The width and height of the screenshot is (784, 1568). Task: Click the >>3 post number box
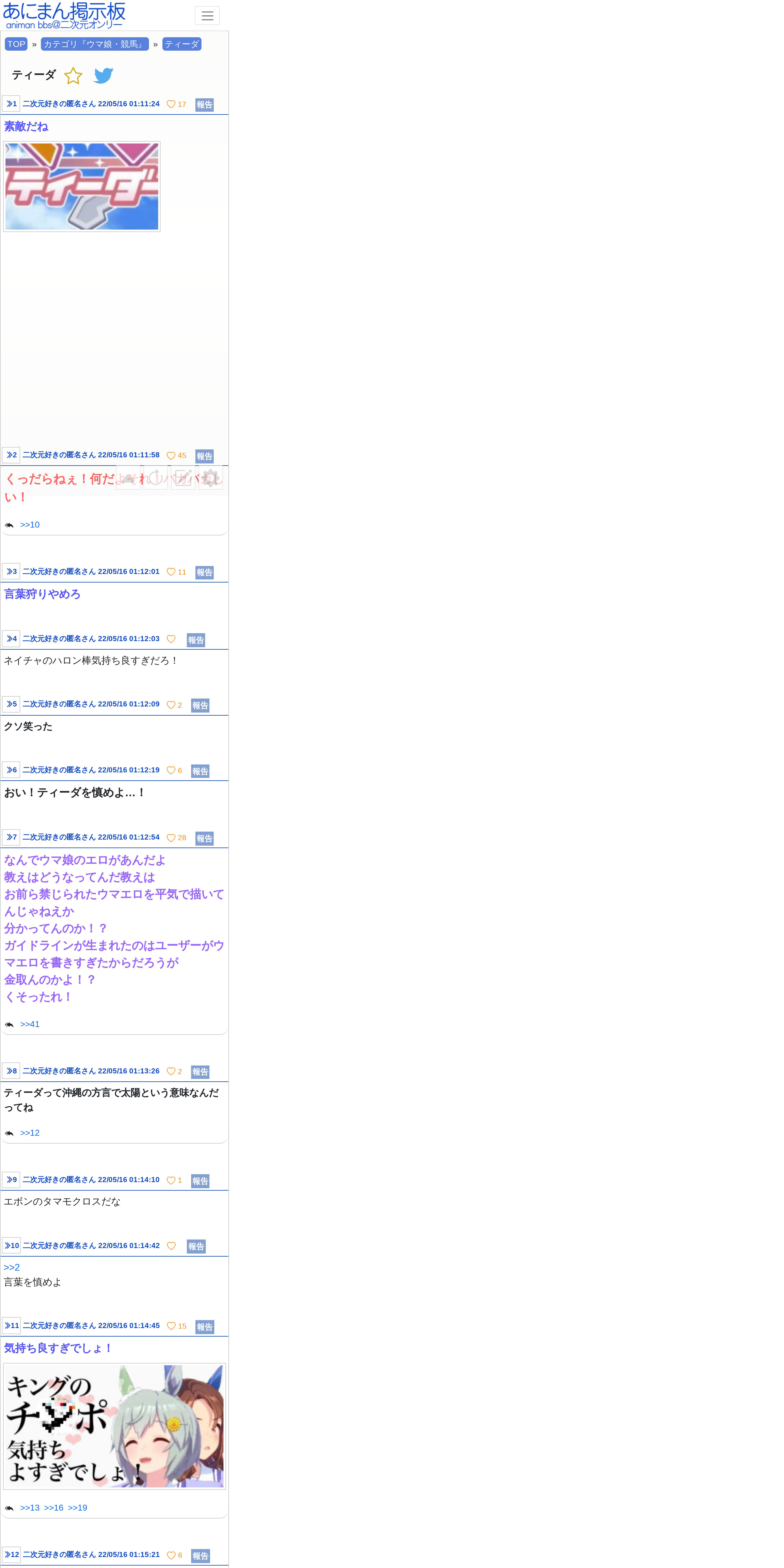(11, 572)
